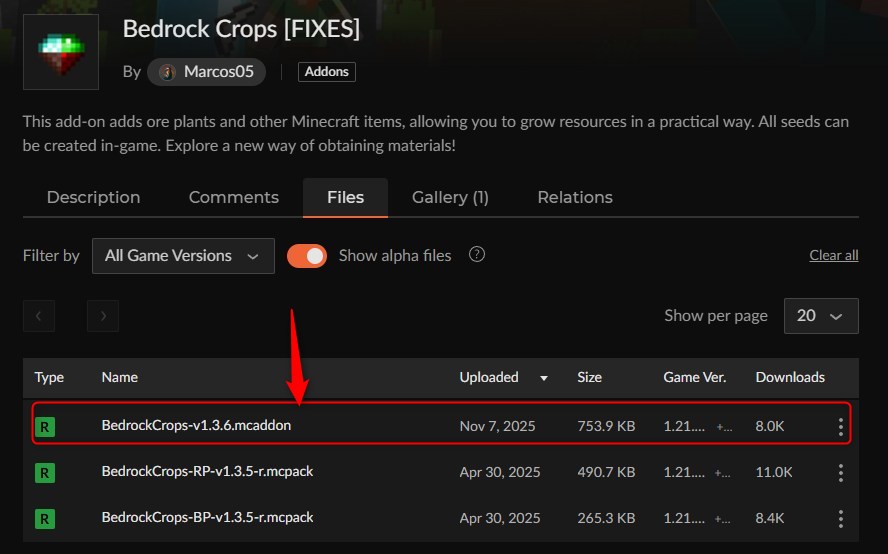Go to next page arrow
The image size is (888, 554).
103,316
